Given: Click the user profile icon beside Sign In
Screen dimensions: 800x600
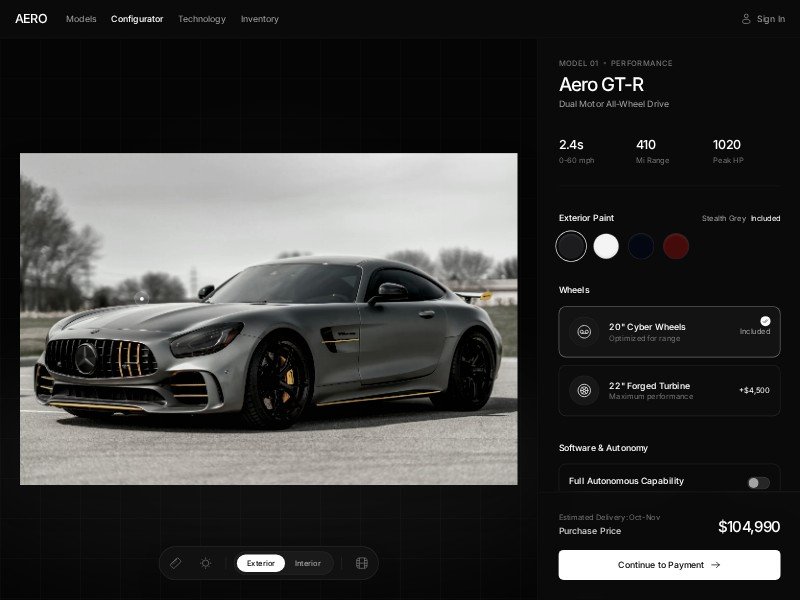Looking at the screenshot, I should (746, 19).
